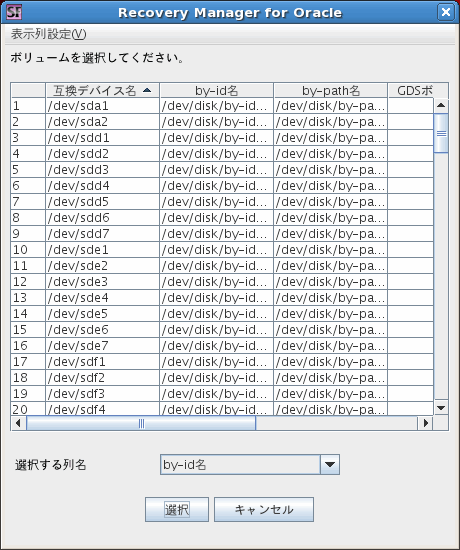
Task: Click GDS column cell in row 3
Action: [411, 138]
